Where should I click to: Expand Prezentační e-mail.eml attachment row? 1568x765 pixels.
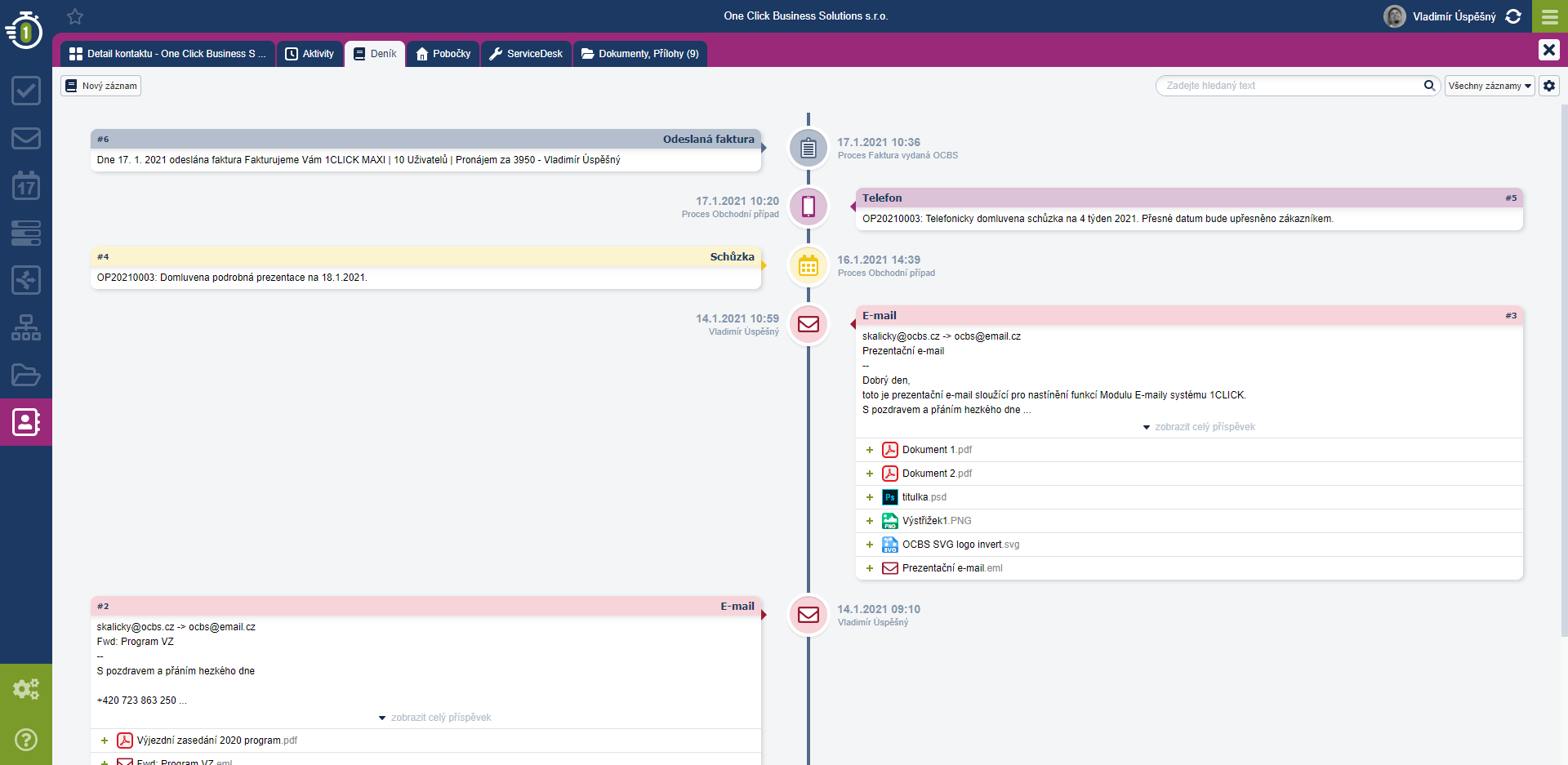coord(870,568)
